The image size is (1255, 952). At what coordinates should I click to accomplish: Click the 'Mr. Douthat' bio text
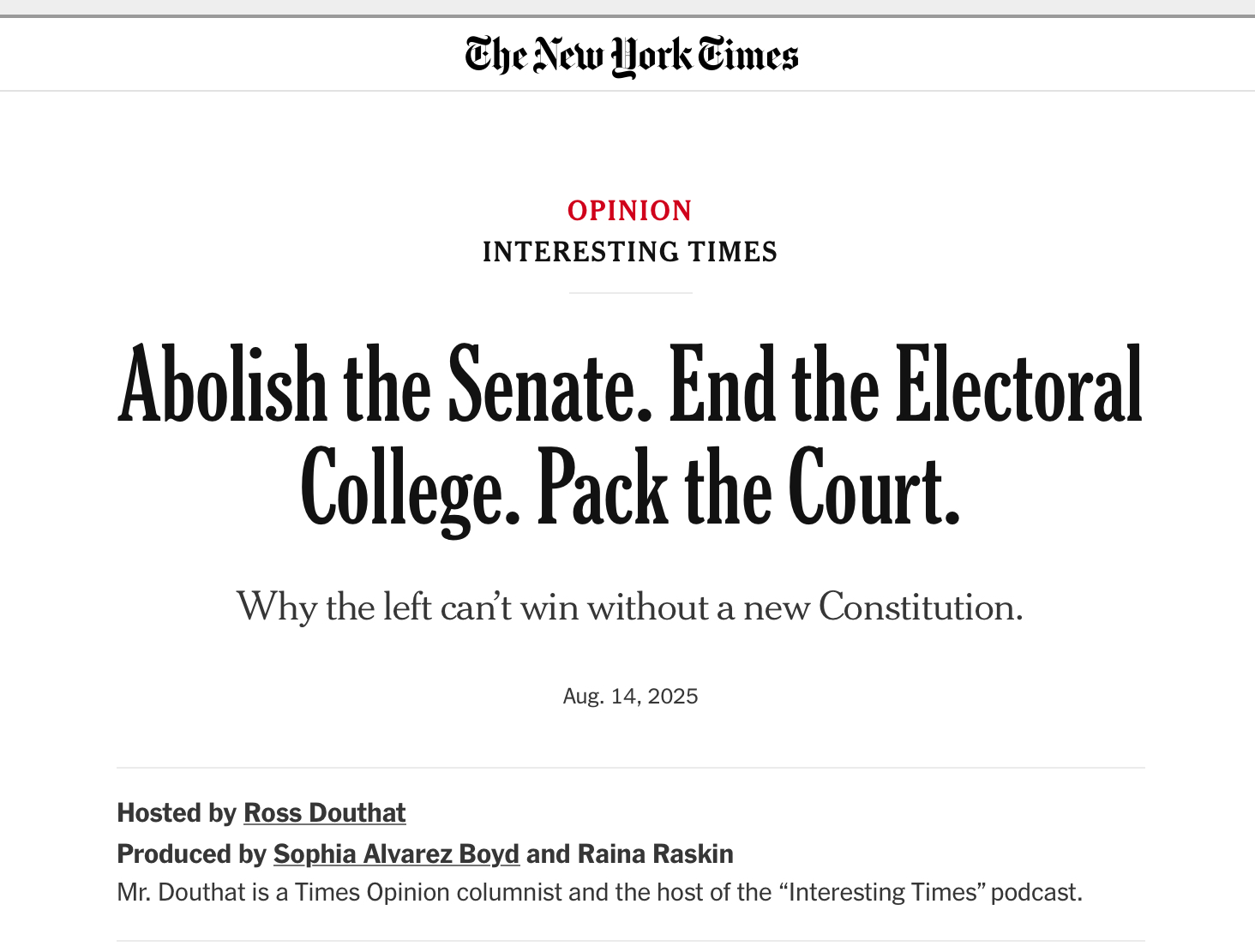600,892
